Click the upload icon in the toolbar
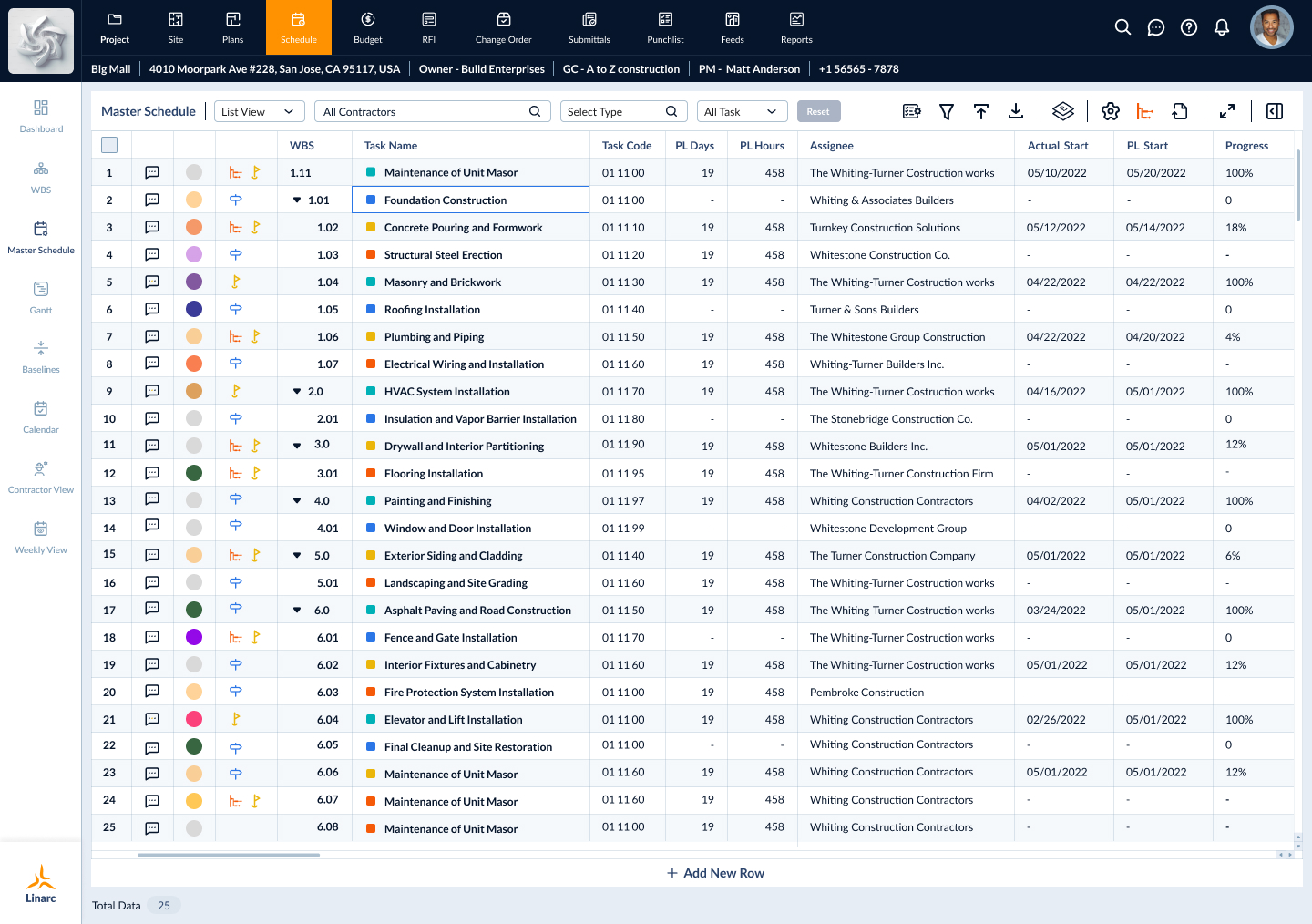The image size is (1312, 924). [x=981, y=110]
